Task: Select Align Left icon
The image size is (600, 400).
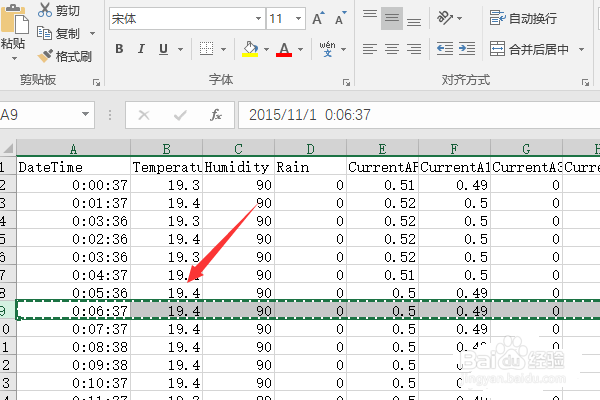Action: 370,49
